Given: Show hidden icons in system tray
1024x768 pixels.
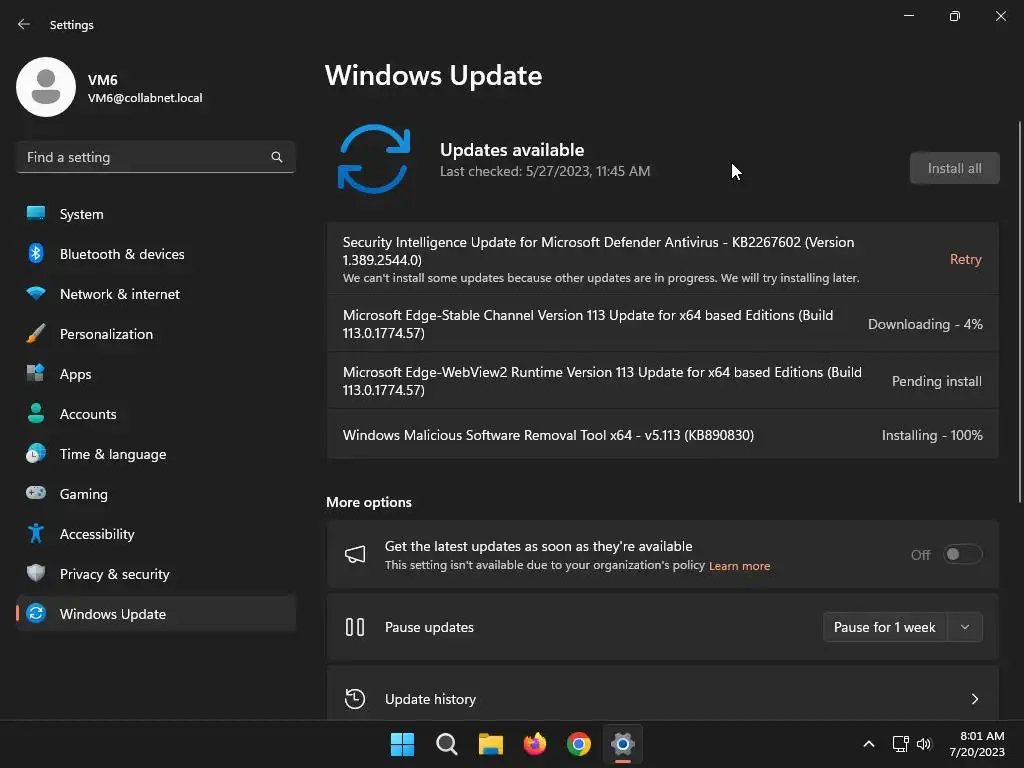Looking at the screenshot, I should tap(869, 744).
